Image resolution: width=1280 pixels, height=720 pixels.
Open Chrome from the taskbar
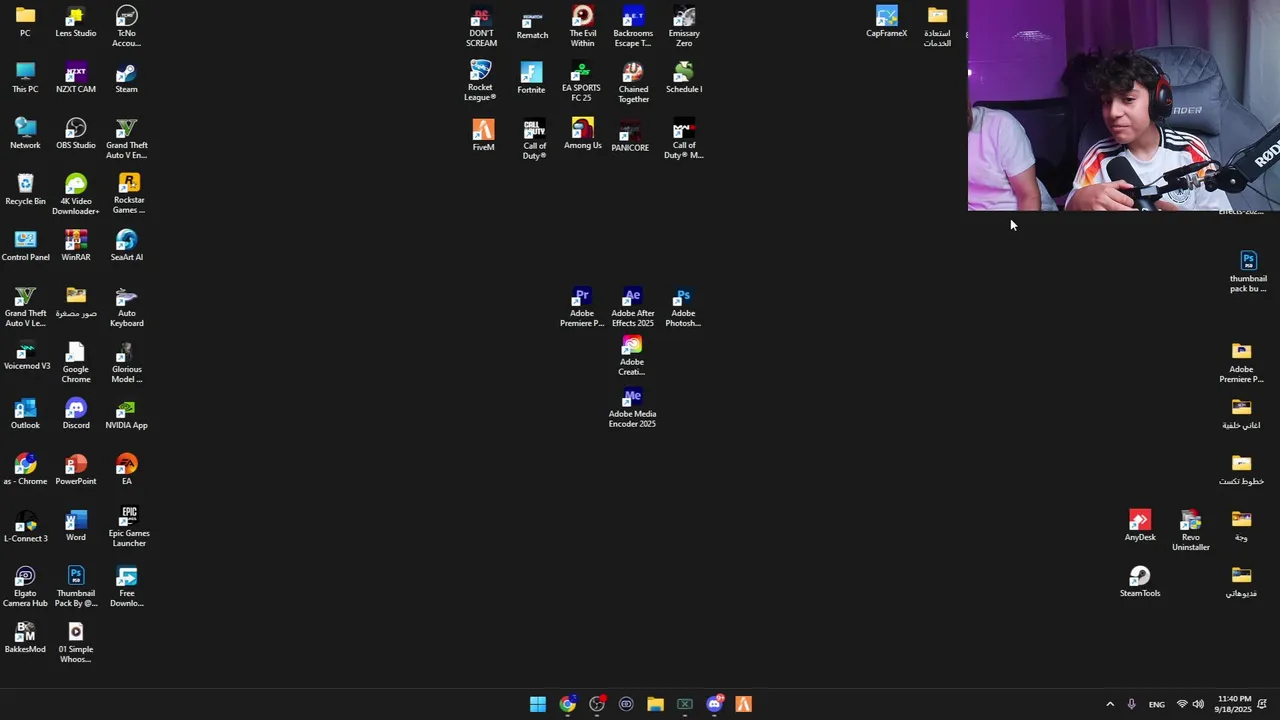point(567,704)
